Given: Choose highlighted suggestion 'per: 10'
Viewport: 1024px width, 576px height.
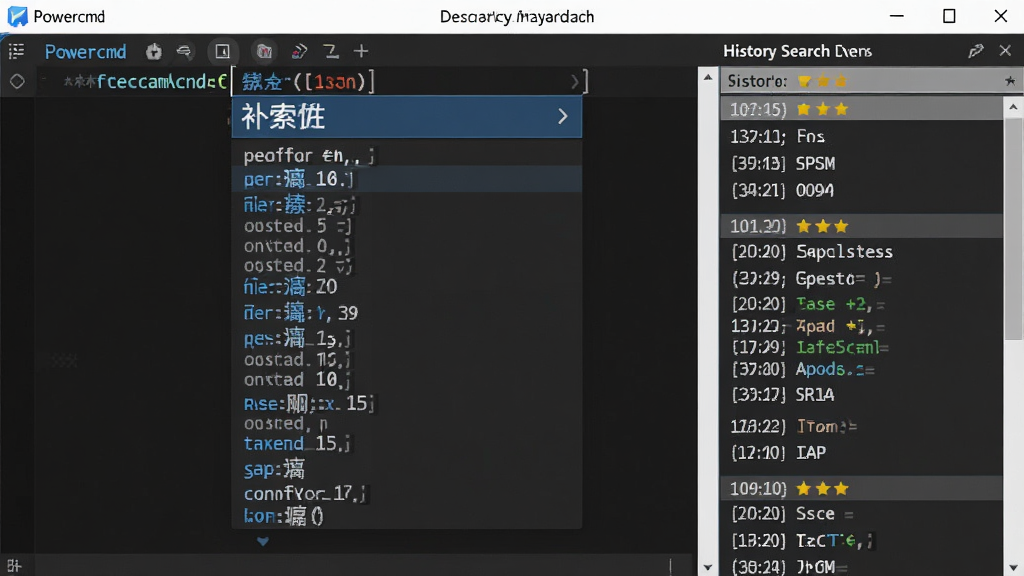Looking at the screenshot, I should click(x=407, y=178).
